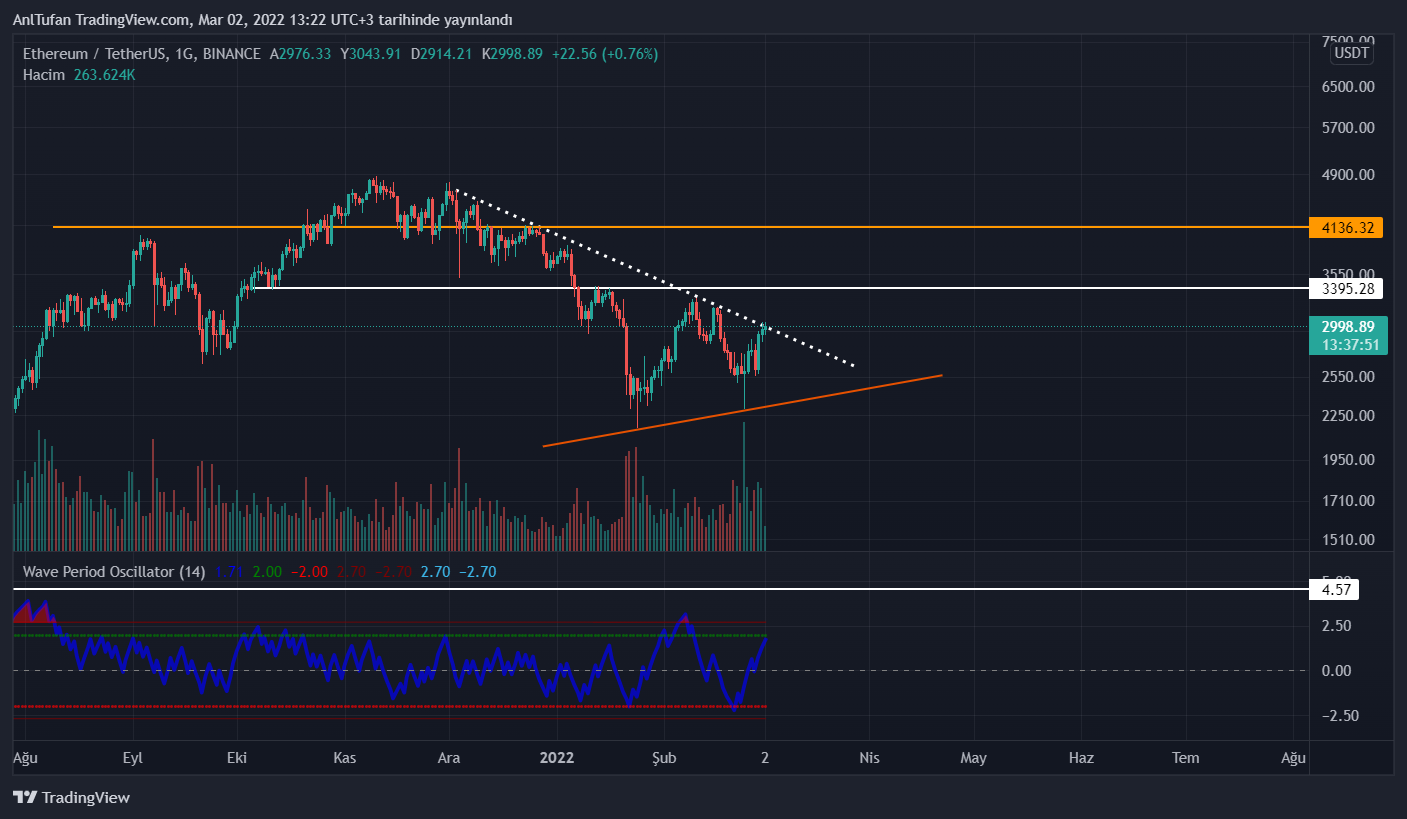
Task: Click the Hacim volume indicator label
Action: point(44,75)
